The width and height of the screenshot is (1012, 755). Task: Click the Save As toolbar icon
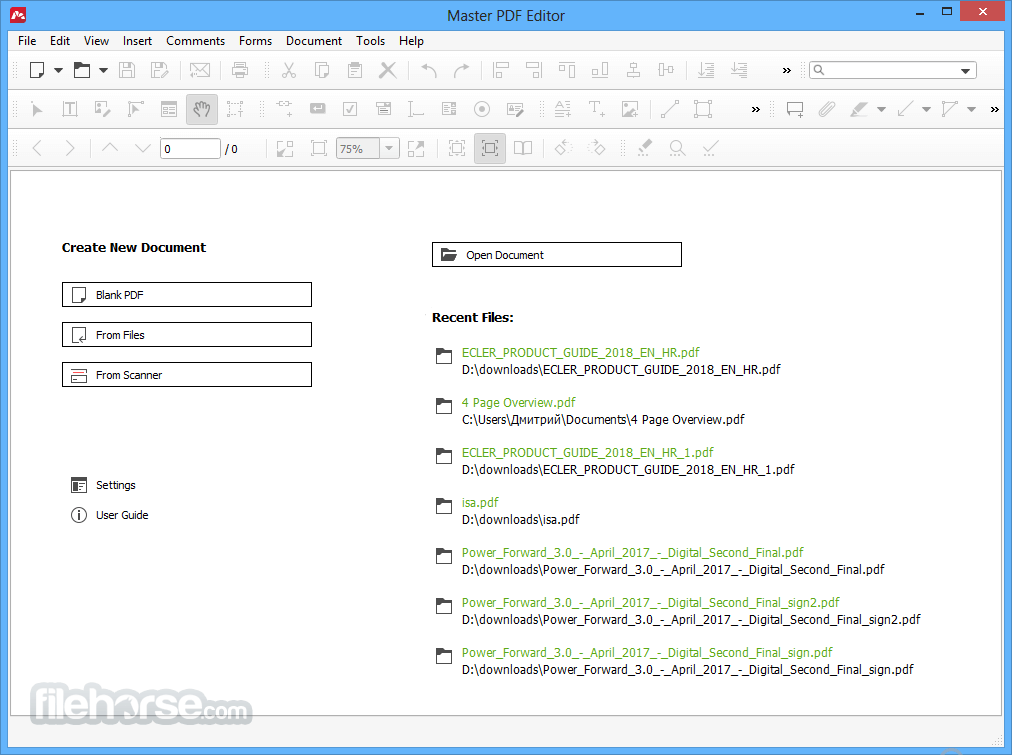coord(159,70)
